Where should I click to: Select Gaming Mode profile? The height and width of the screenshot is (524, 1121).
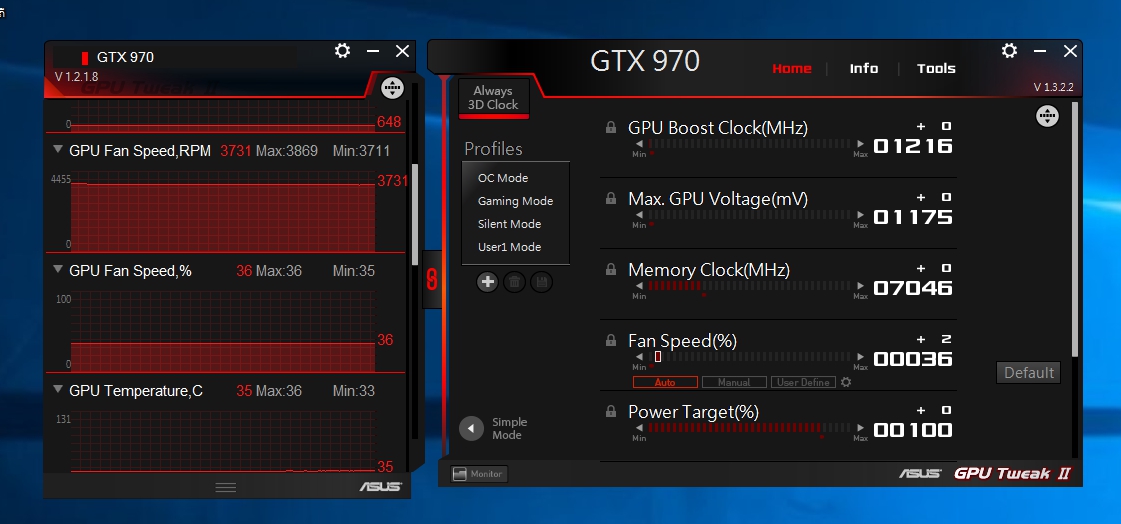(516, 201)
